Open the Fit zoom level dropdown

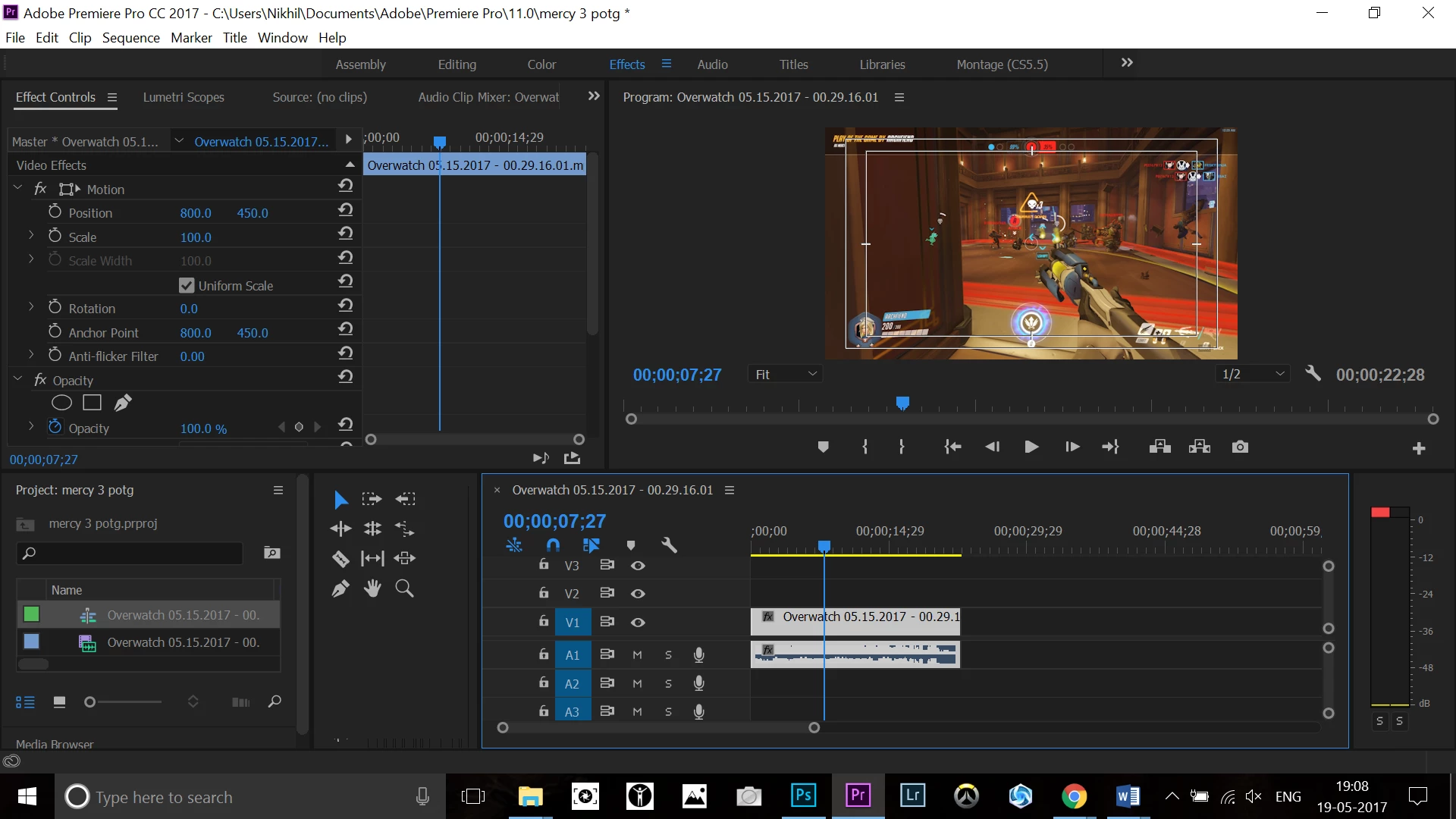tap(785, 375)
